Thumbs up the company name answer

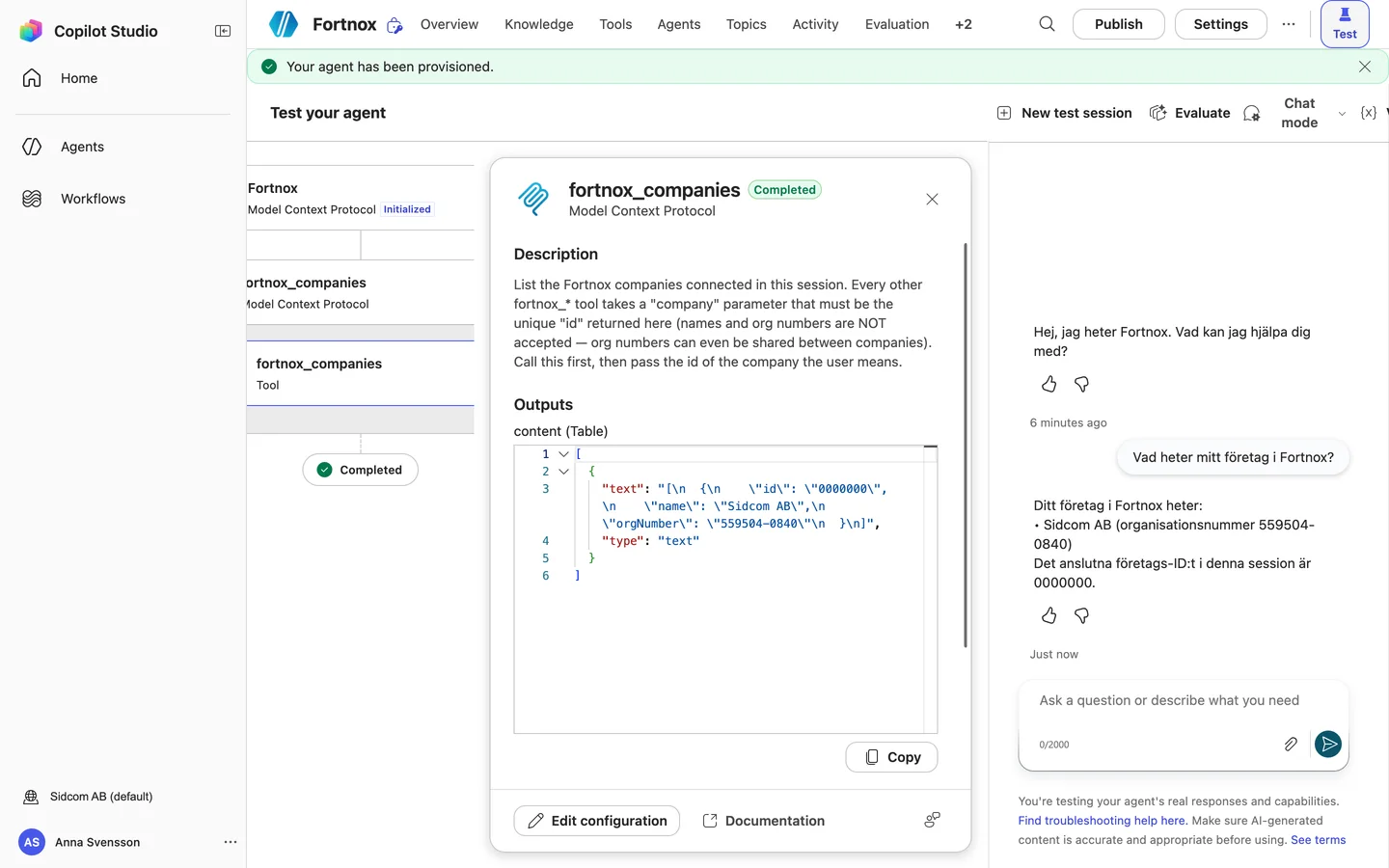(x=1049, y=615)
